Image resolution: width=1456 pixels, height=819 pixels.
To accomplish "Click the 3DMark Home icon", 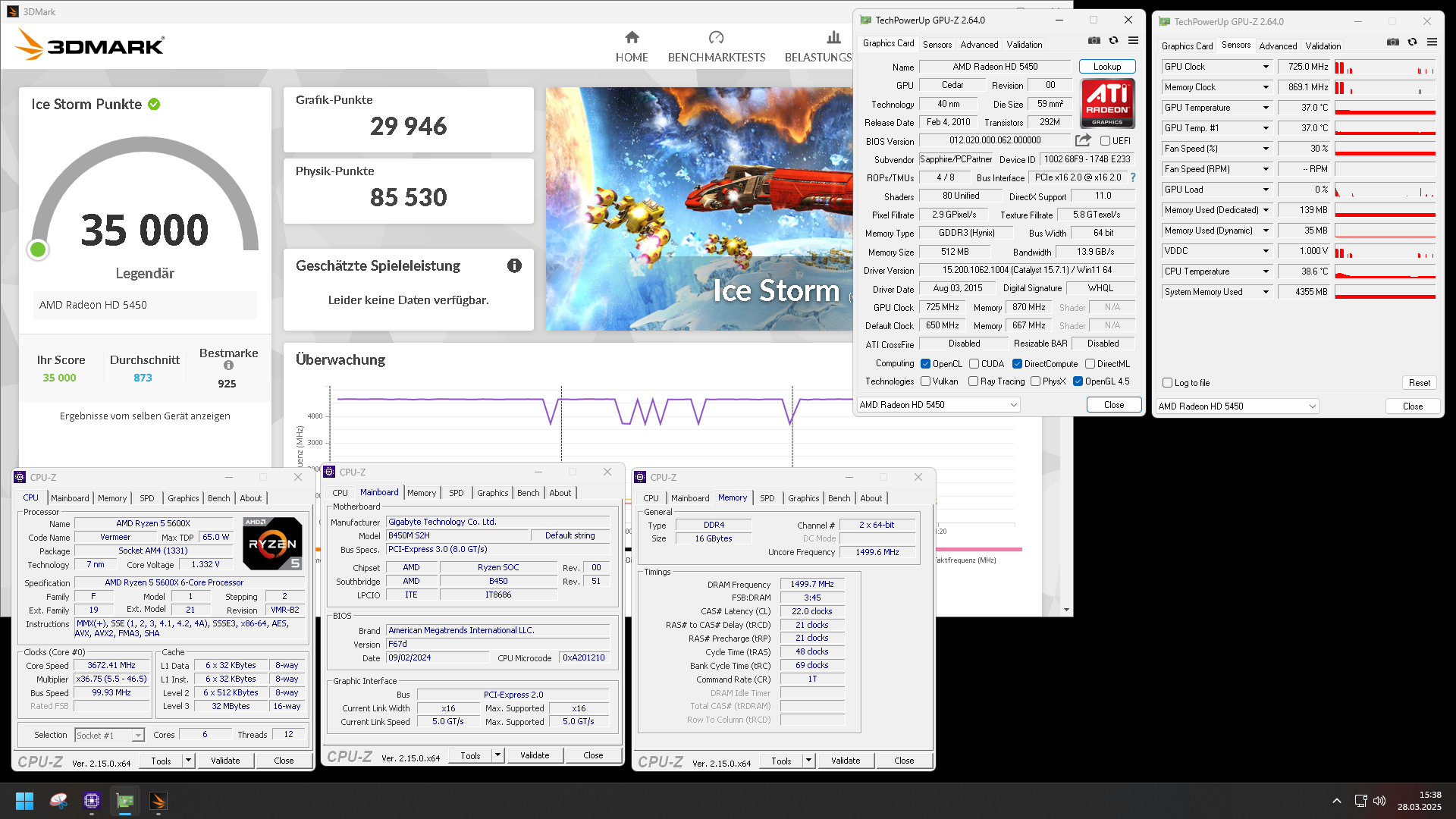I will point(632,37).
